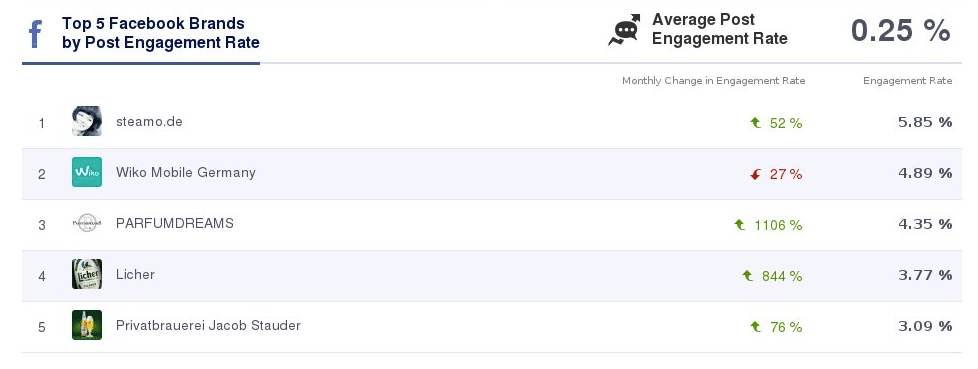978x369 pixels.
Task: Select the PARFUMDREAMS brand name
Action: pyautogui.click(x=175, y=223)
